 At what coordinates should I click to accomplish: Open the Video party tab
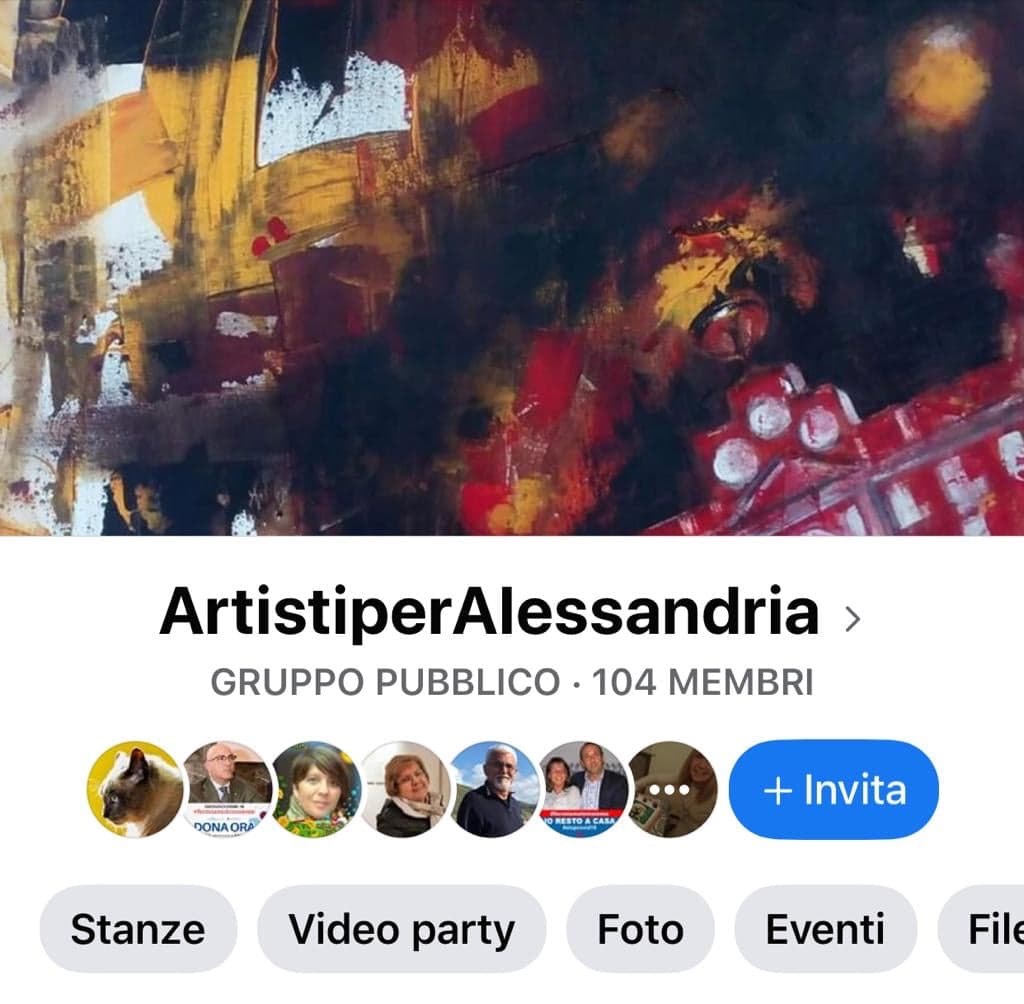coord(402,928)
